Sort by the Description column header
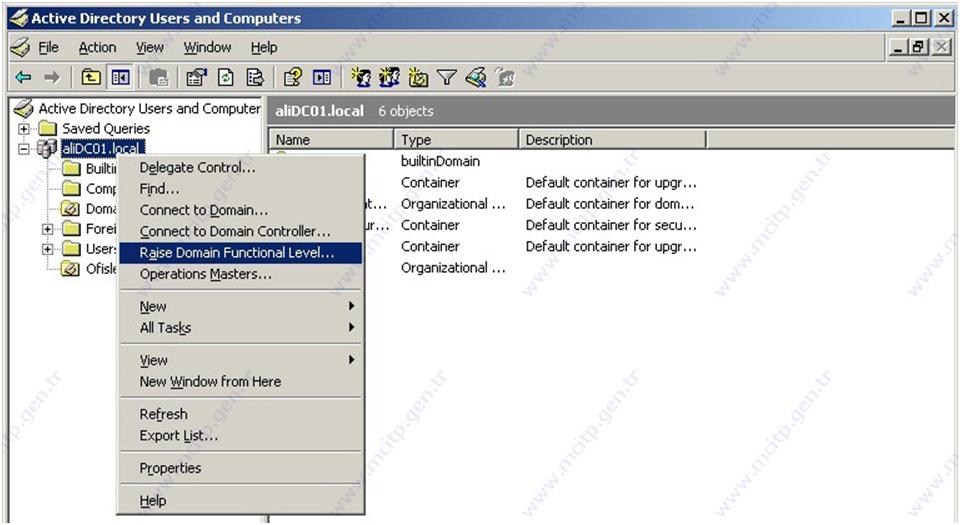The width and height of the screenshot is (960, 525). 612,140
